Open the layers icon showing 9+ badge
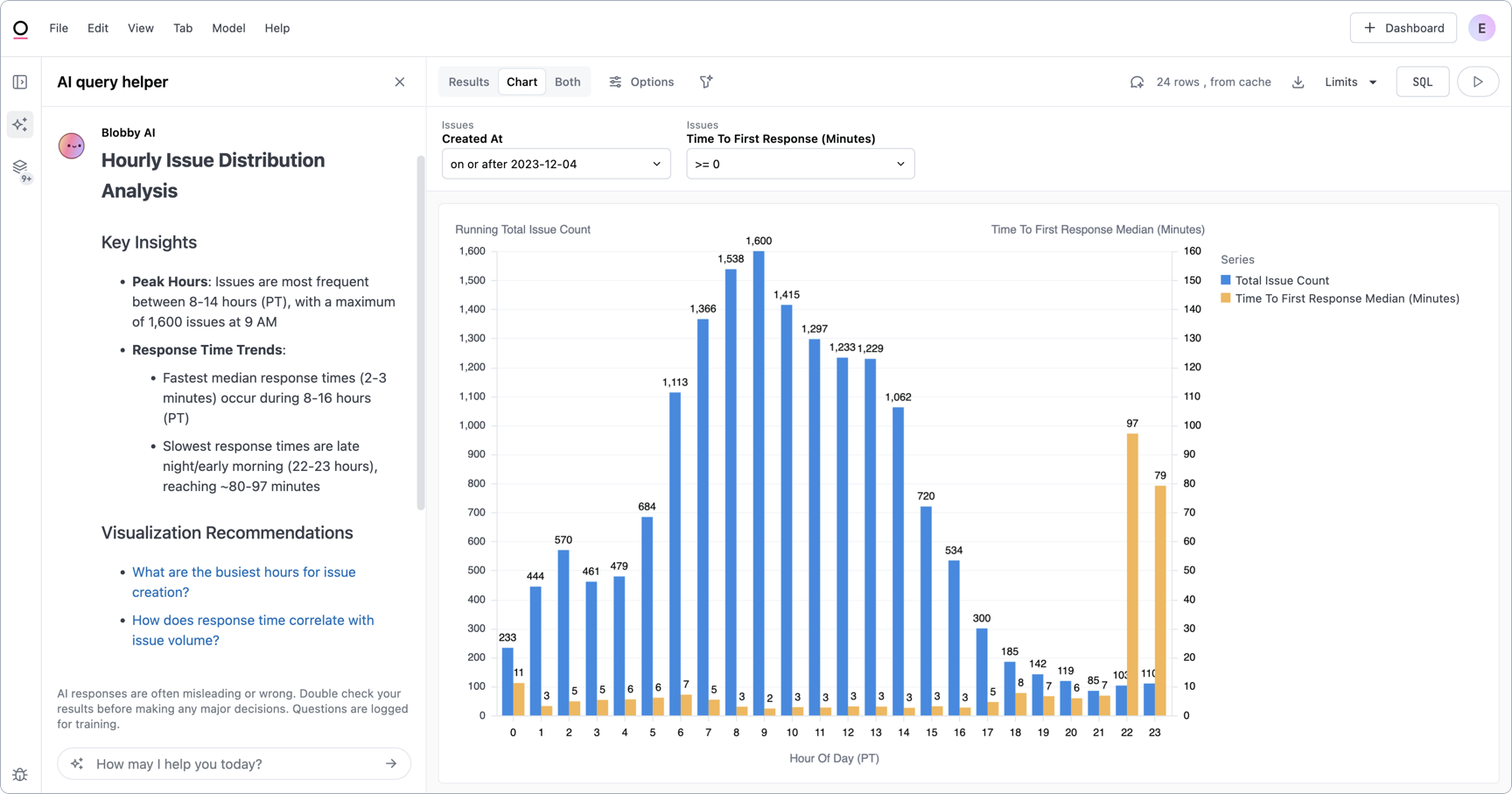Screen dimensions: 1512x794 click(19, 168)
